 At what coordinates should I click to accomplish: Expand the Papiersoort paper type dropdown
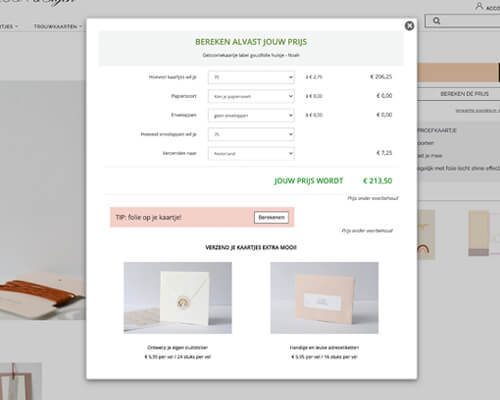point(251,96)
